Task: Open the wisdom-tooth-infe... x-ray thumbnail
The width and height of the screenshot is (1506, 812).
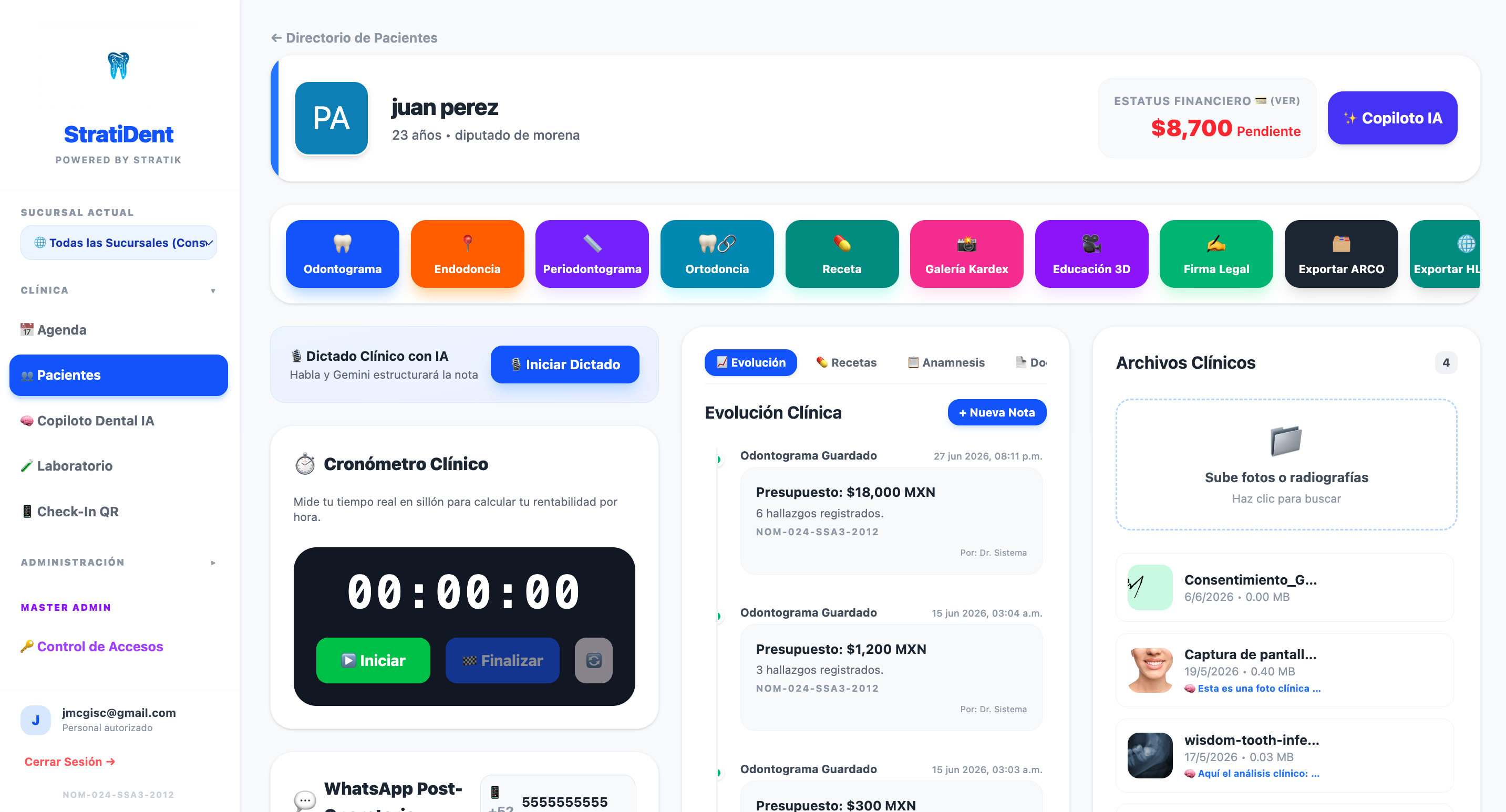Action: [1149, 755]
